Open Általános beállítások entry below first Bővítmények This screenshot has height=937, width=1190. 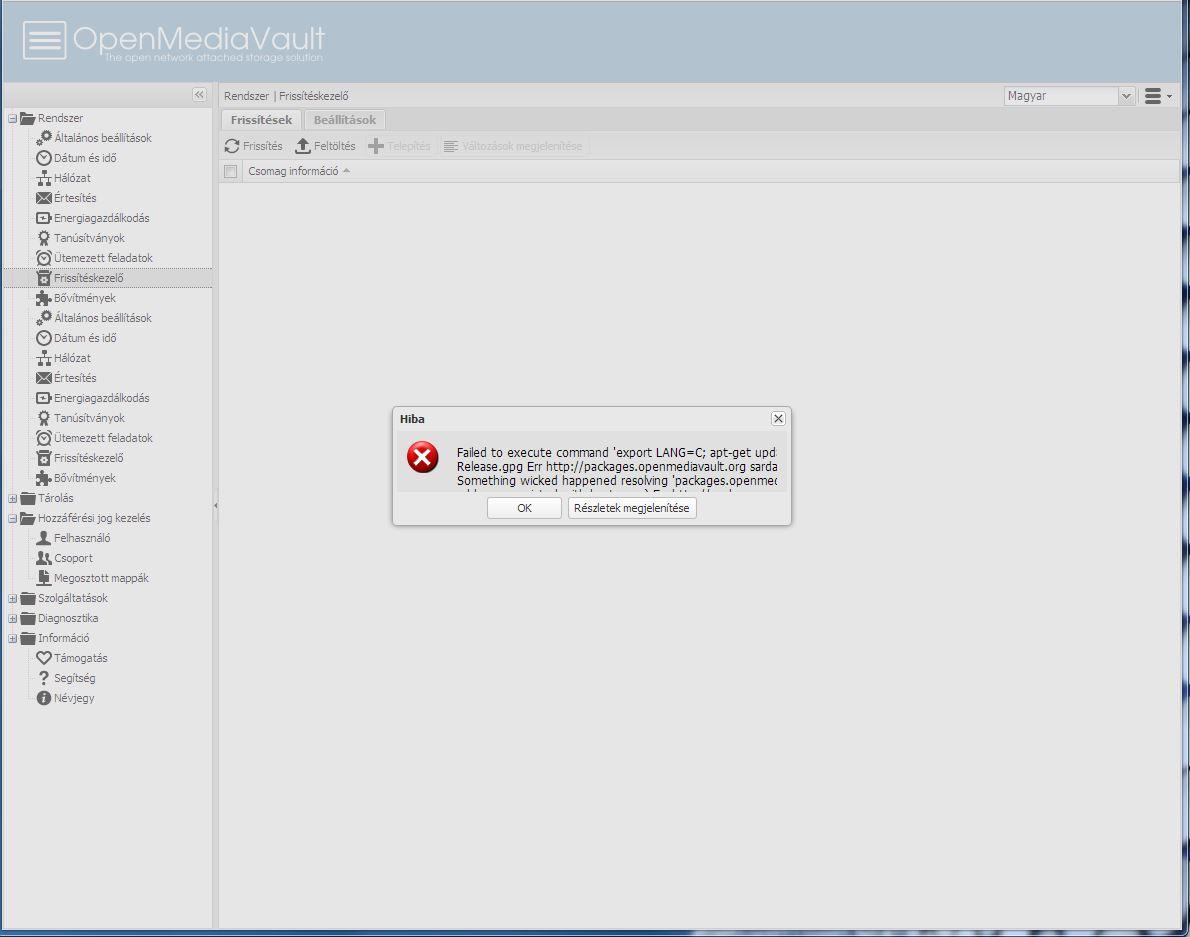click(94, 317)
